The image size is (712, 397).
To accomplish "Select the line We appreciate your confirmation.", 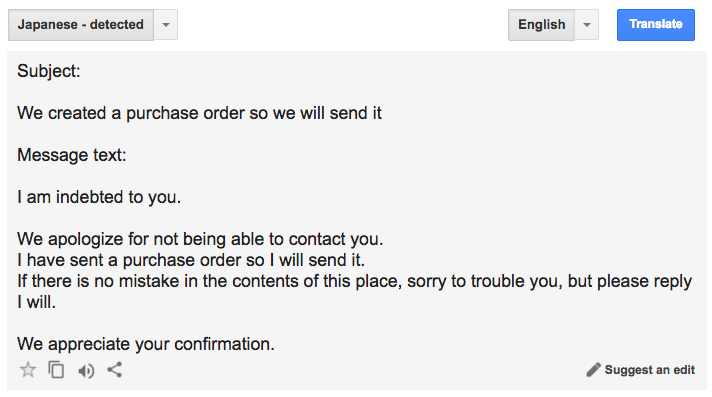I will (x=146, y=344).
